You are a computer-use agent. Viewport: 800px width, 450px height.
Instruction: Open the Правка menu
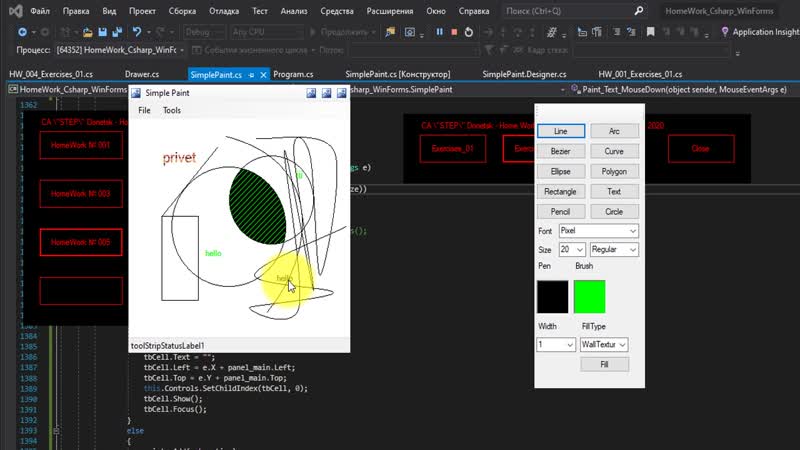[76, 11]
